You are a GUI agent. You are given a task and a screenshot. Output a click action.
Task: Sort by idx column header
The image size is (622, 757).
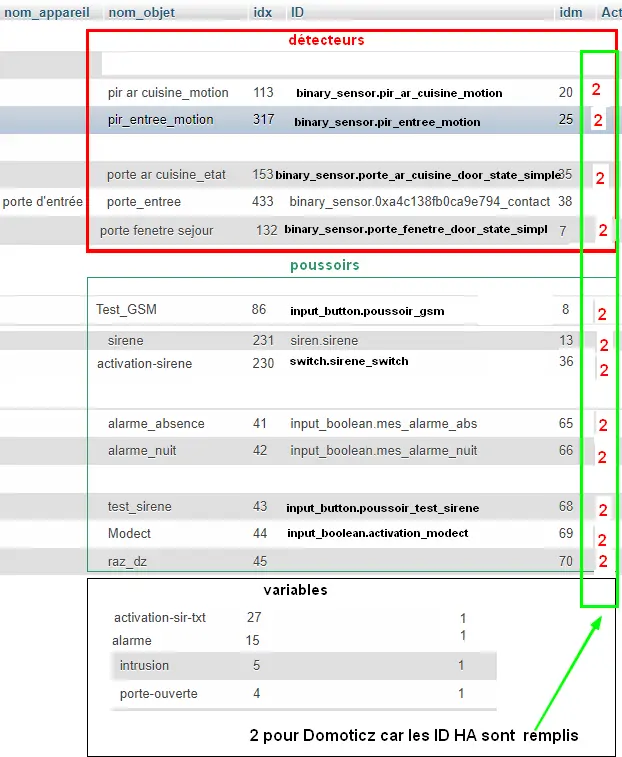coord(263,13)
